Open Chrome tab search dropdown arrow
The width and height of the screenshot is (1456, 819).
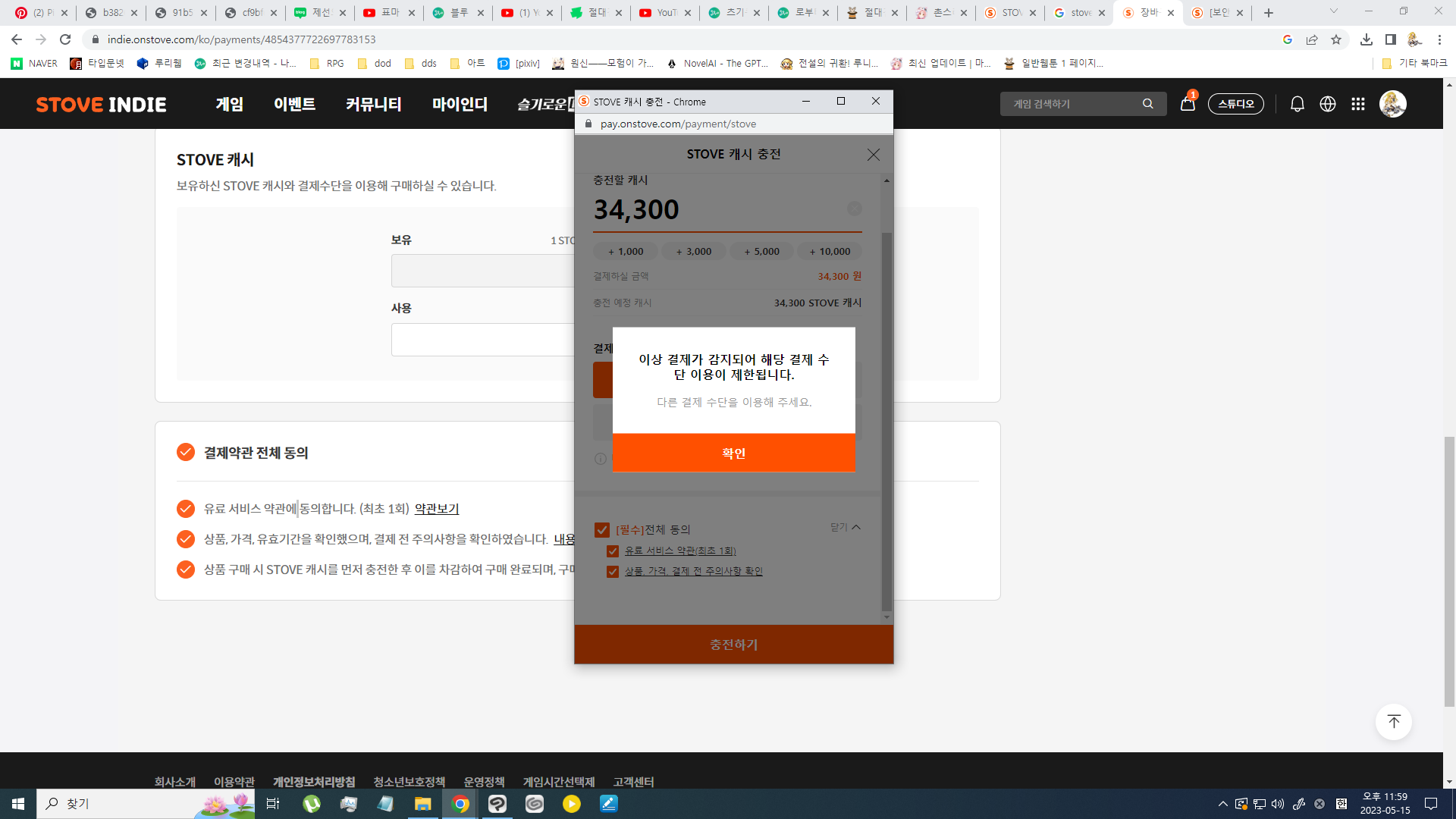pos(1333,11)
